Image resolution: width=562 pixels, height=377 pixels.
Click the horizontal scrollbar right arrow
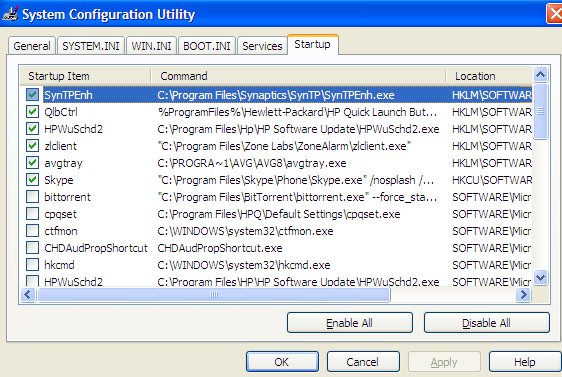tap(524, 295)
